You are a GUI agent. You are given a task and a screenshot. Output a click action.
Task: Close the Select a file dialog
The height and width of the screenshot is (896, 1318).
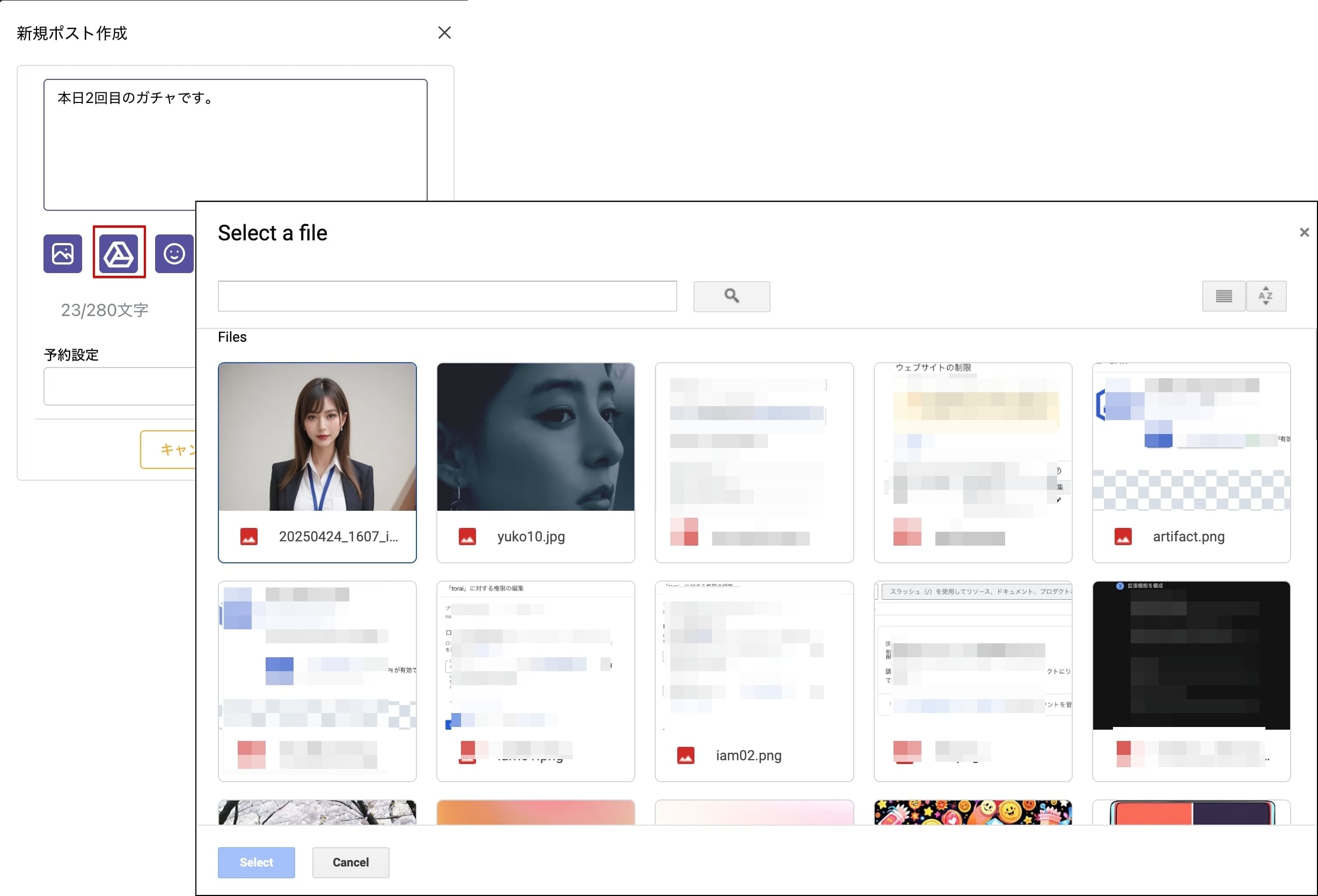coord(1304,232)
